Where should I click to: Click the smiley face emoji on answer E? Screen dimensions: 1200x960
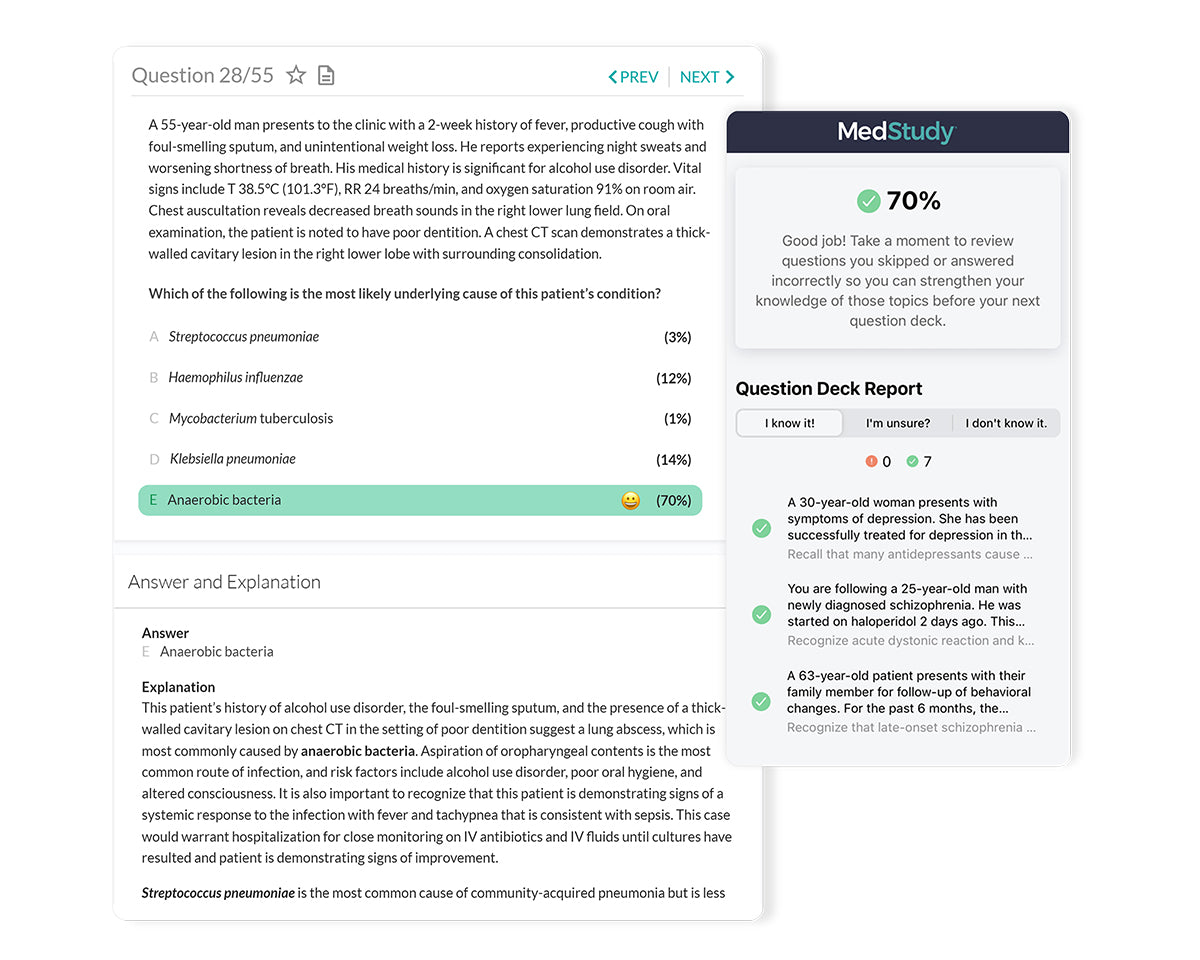click(x=630, y=501)
